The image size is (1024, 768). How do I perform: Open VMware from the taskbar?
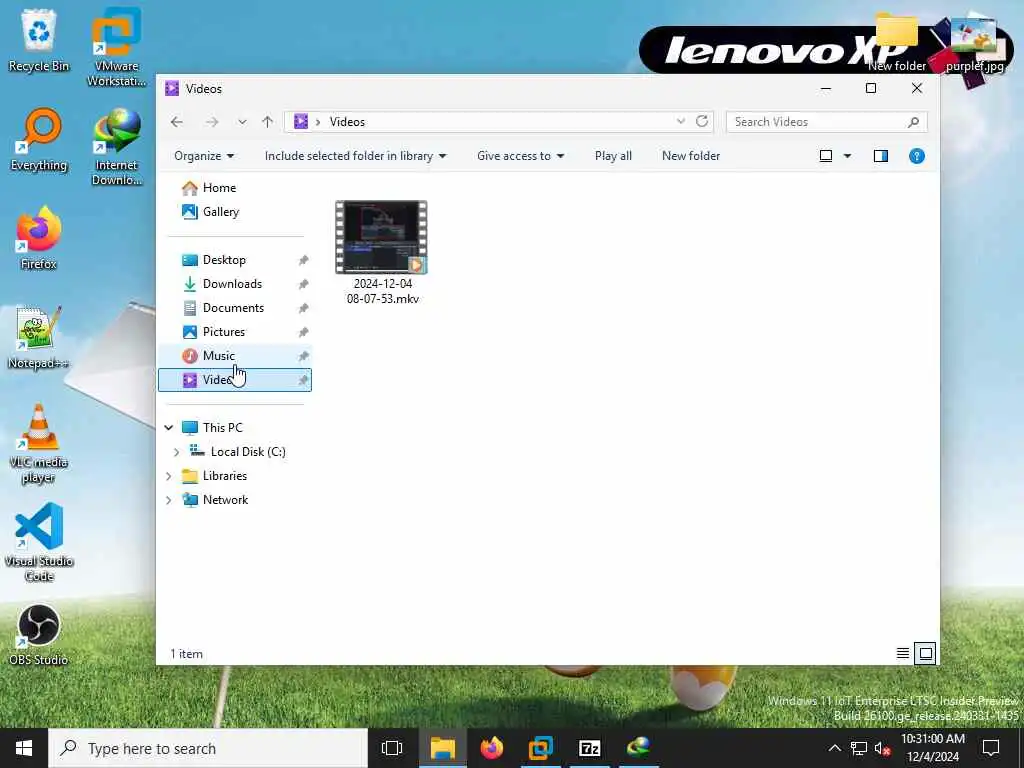(541, 748)
